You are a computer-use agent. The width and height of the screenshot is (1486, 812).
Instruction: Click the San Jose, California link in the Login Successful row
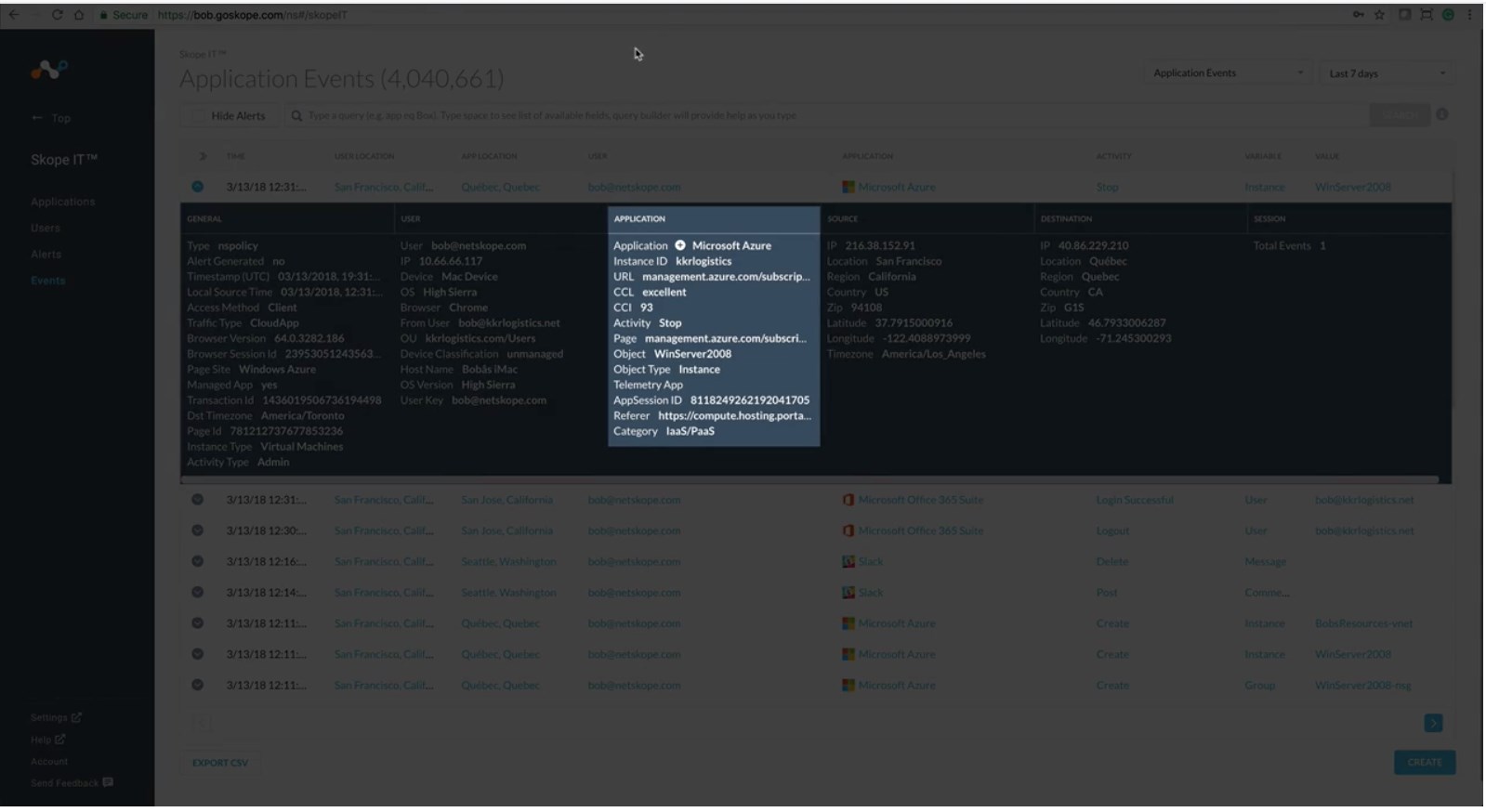(506, 500)
